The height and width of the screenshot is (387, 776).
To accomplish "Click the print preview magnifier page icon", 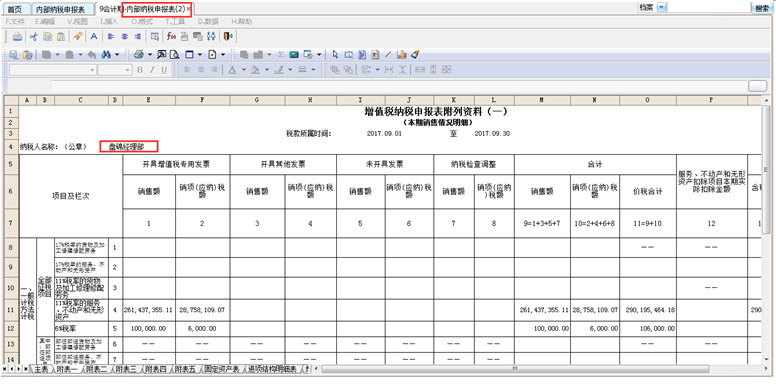I will [x=174, y=54].
